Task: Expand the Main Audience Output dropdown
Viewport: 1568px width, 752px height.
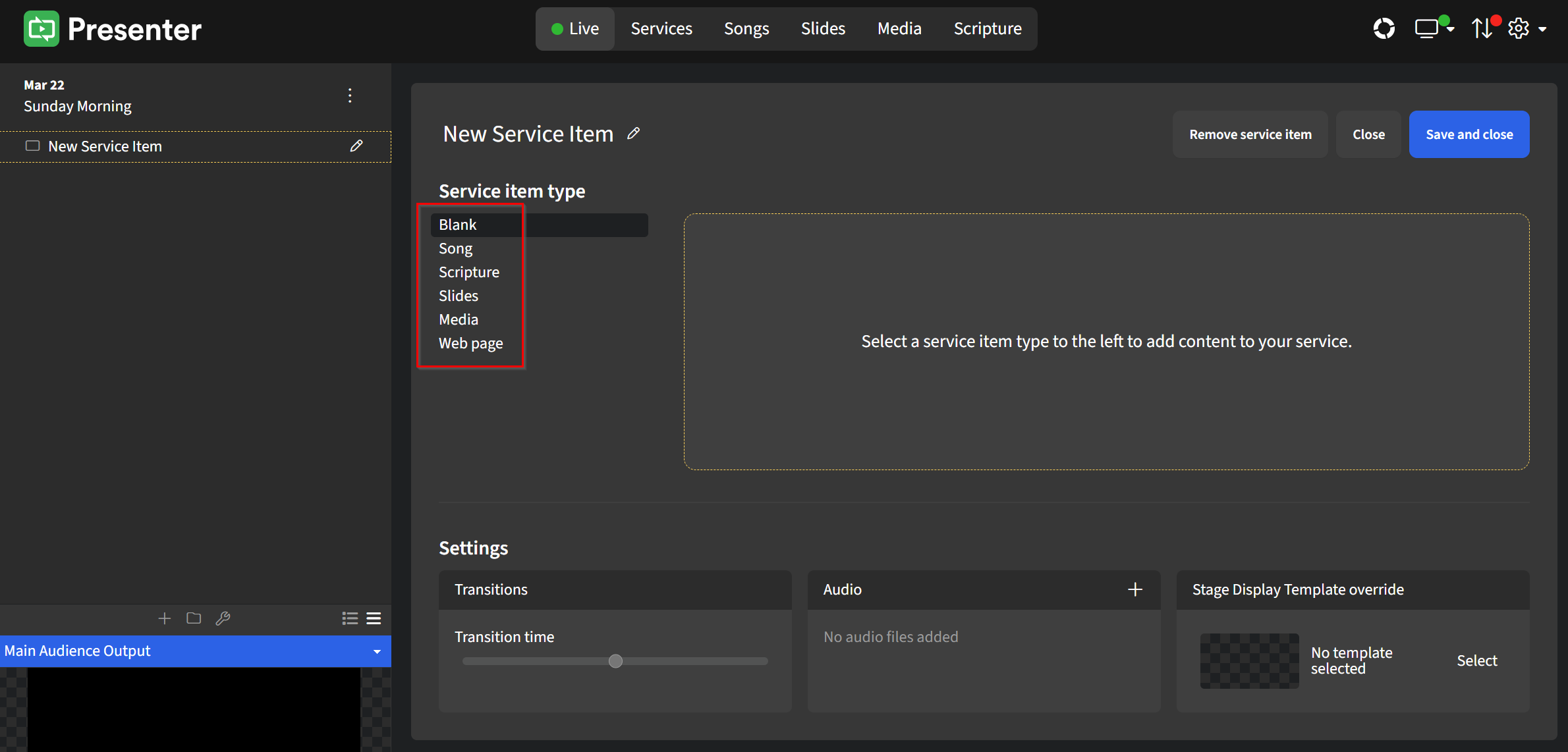Action: (377, 651)
